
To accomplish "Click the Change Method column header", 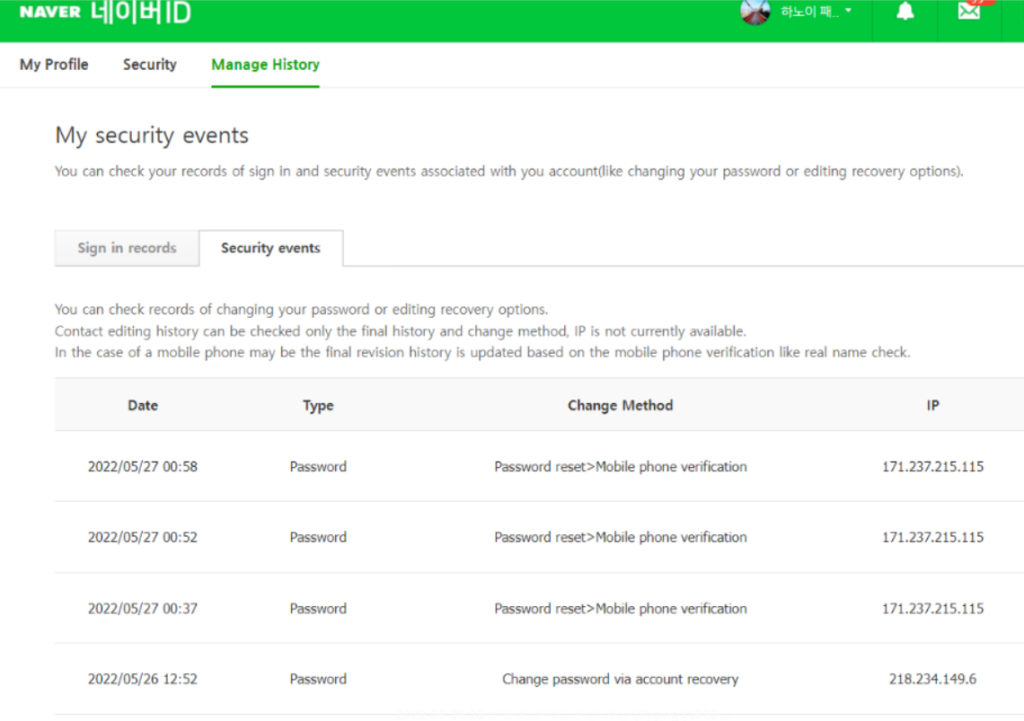I will tap(620, 406).
